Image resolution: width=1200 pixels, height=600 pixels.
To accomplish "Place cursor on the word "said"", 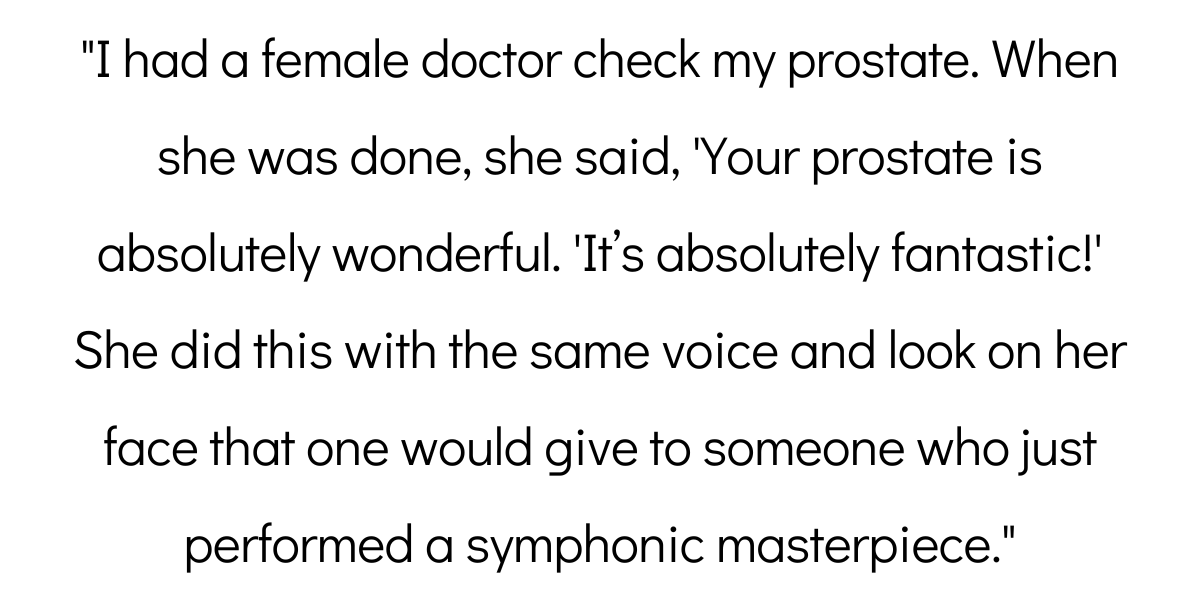I will (626, 160).
